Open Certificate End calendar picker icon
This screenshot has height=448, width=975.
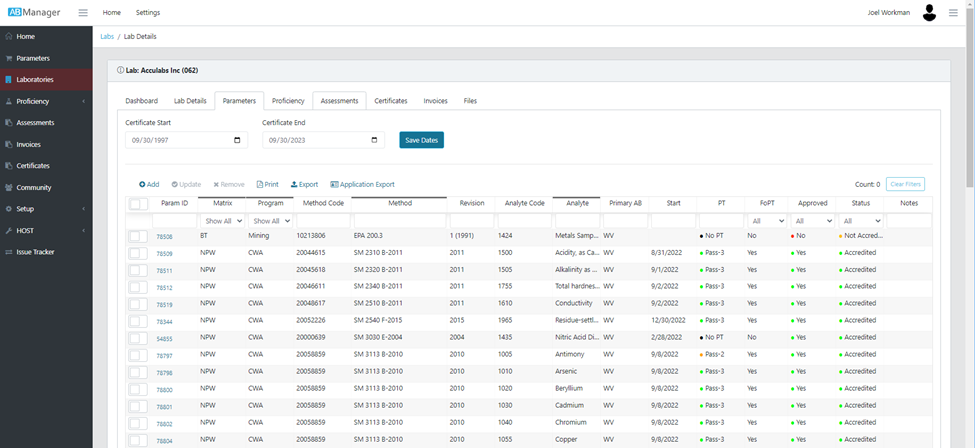point(374,141)
